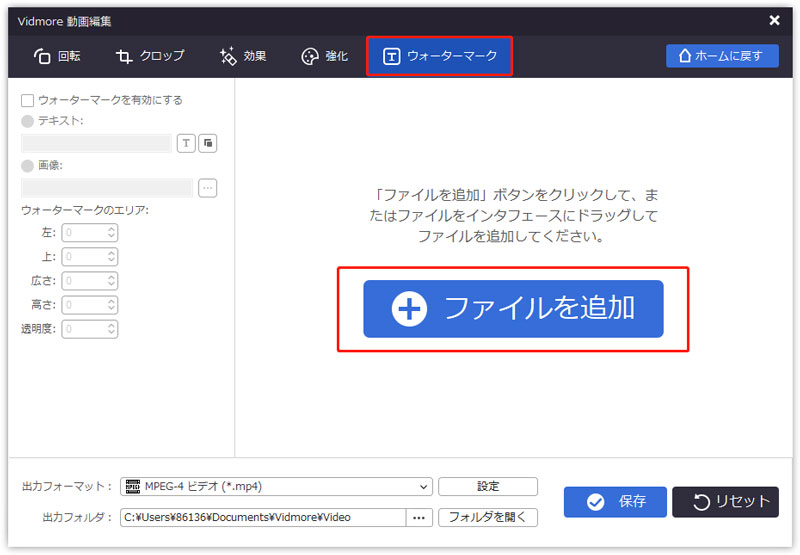This screenshot has width=800, height=555.
Task: Click the image path input field
Action: point(107,188)
